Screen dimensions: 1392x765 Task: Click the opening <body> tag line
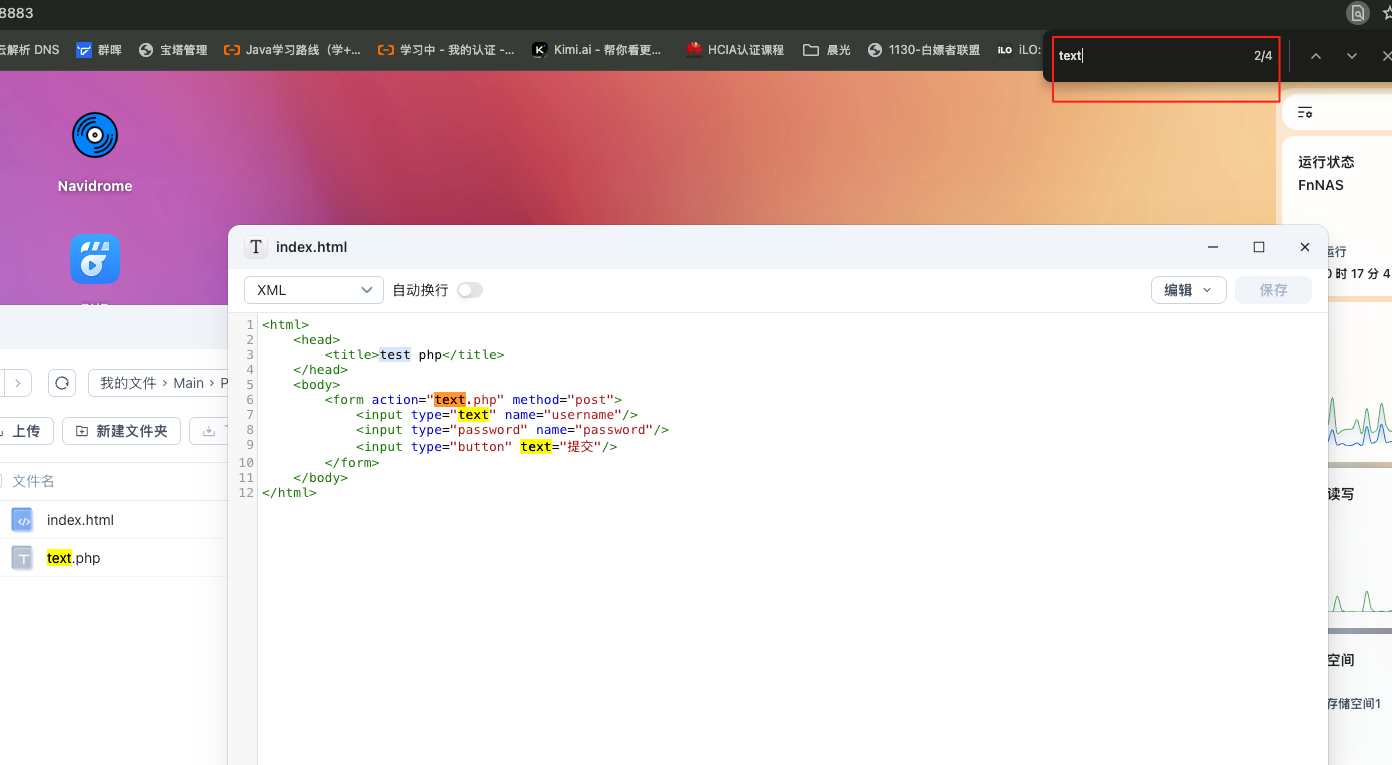317,385
